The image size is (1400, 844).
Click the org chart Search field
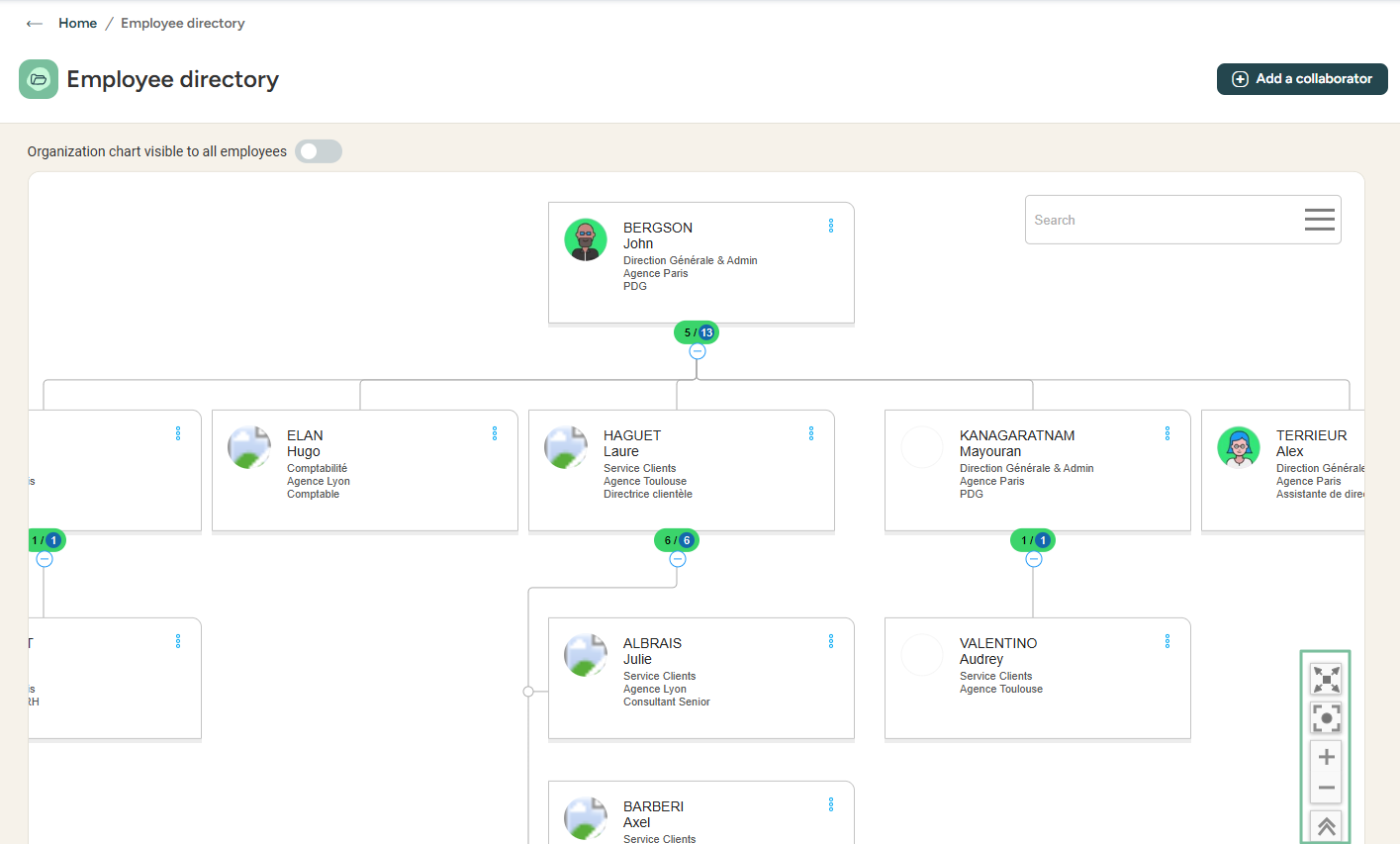(1163, 220)
